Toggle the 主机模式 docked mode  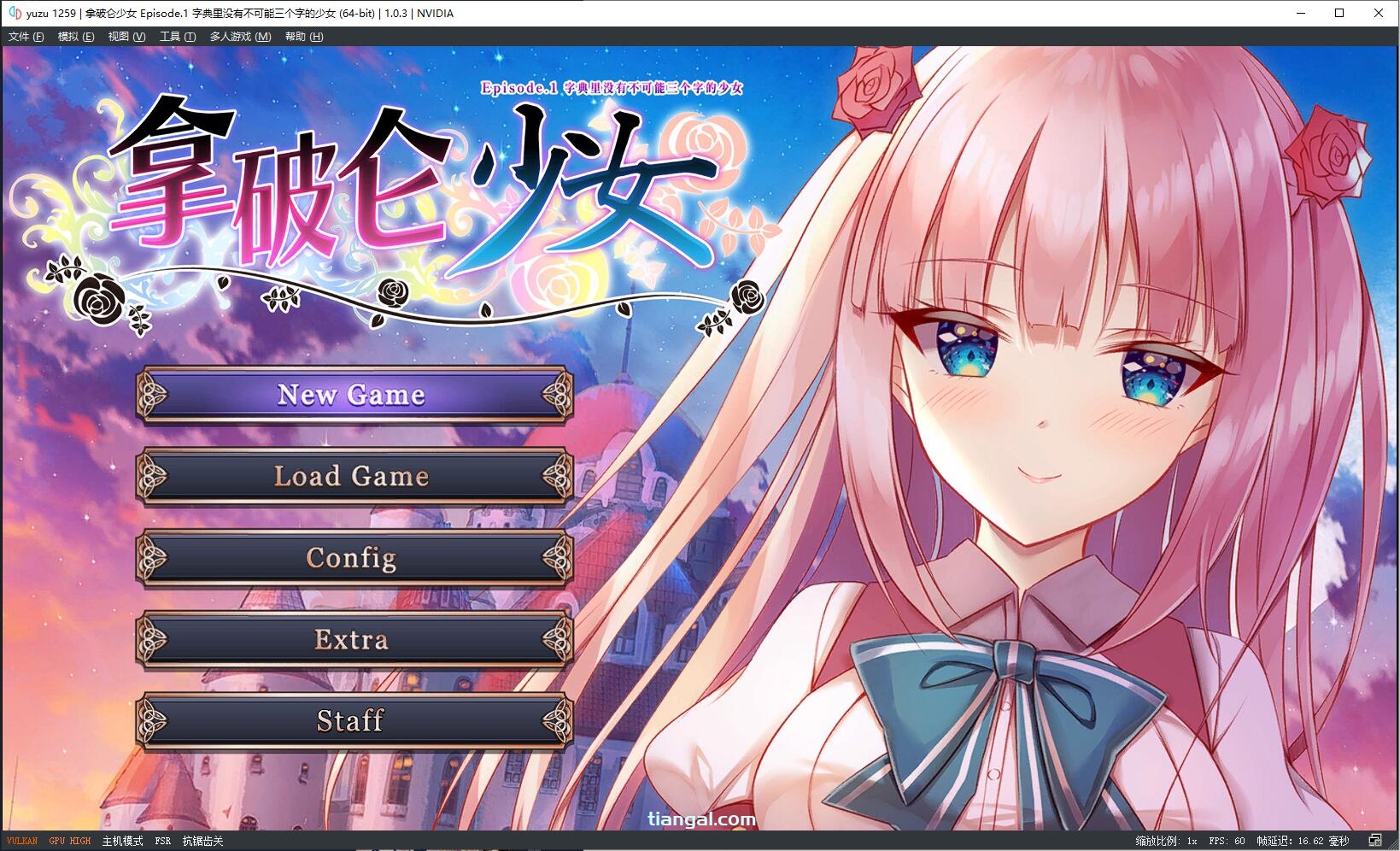point(123,841)
